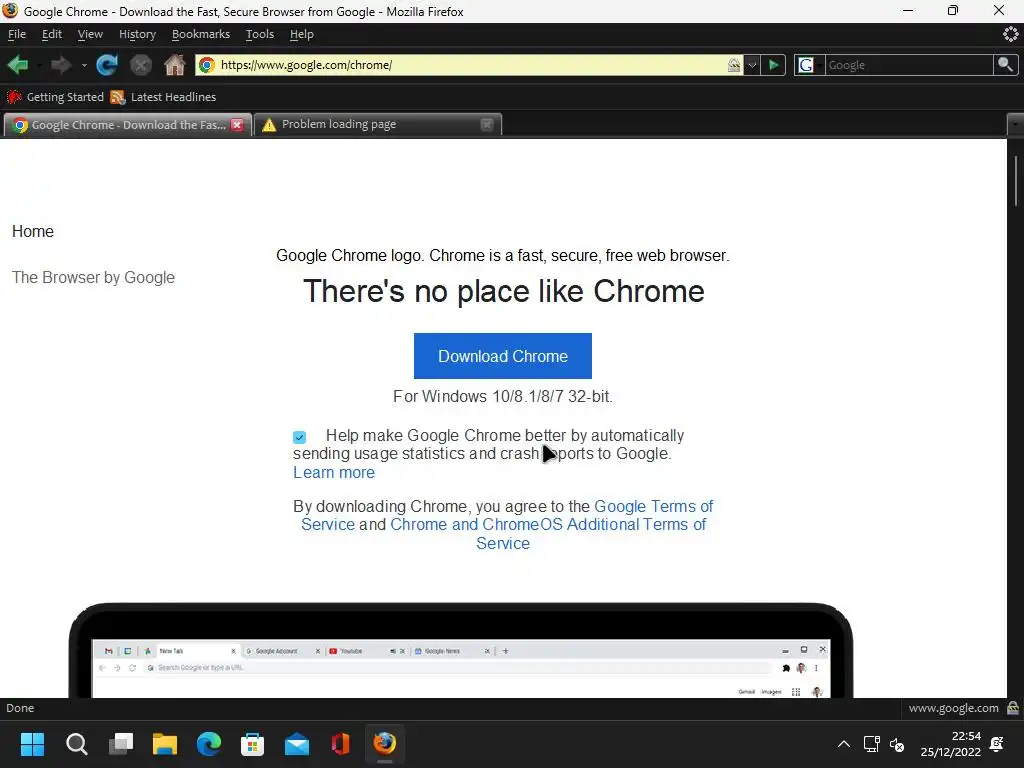Open the Learn more link
This screenshot has height=768, width=1024.
point(334,472)
